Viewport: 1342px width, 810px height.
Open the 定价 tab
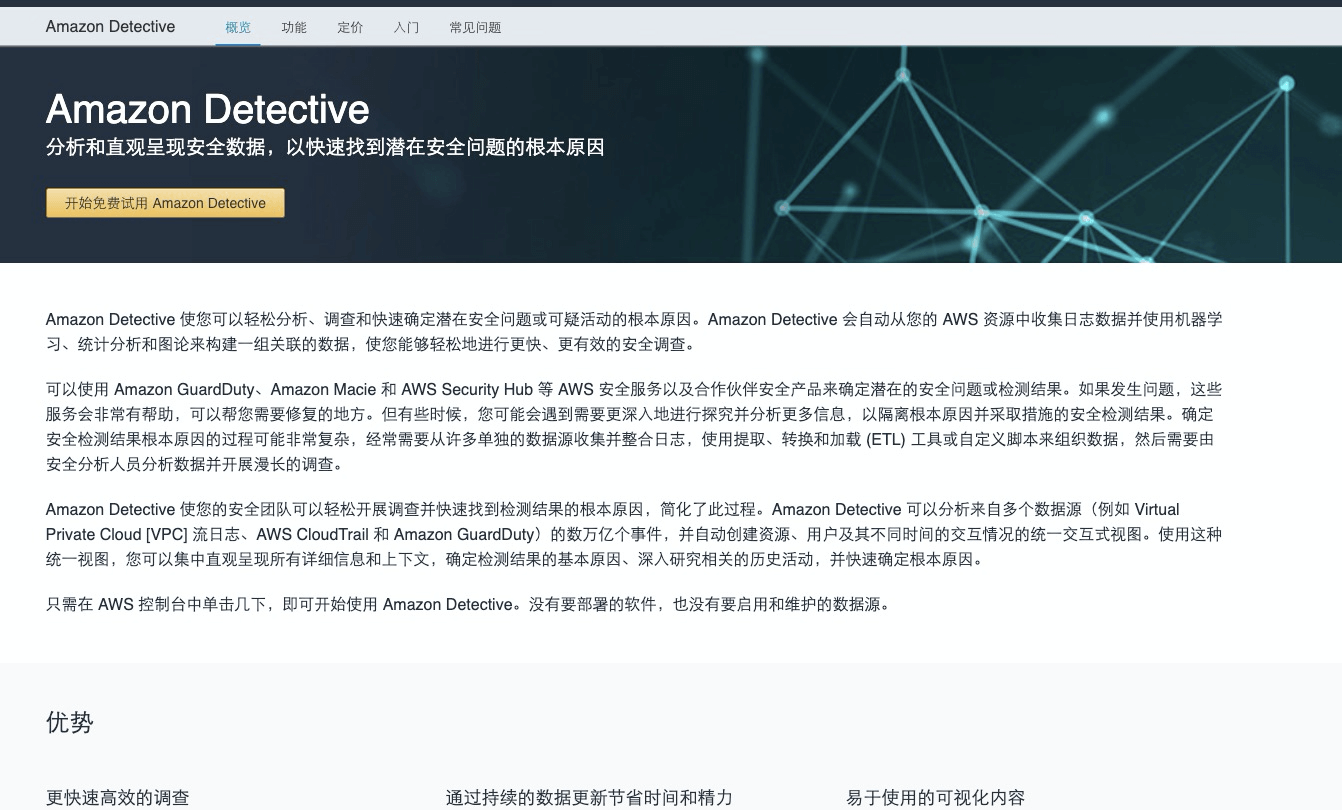[350, 27]
